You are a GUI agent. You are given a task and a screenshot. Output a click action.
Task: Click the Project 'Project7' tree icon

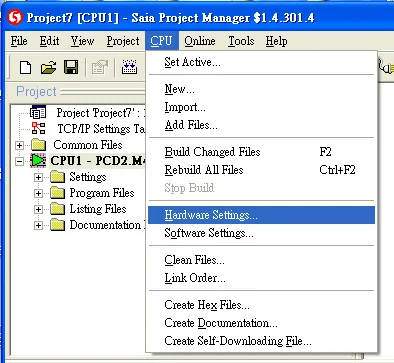38,113
